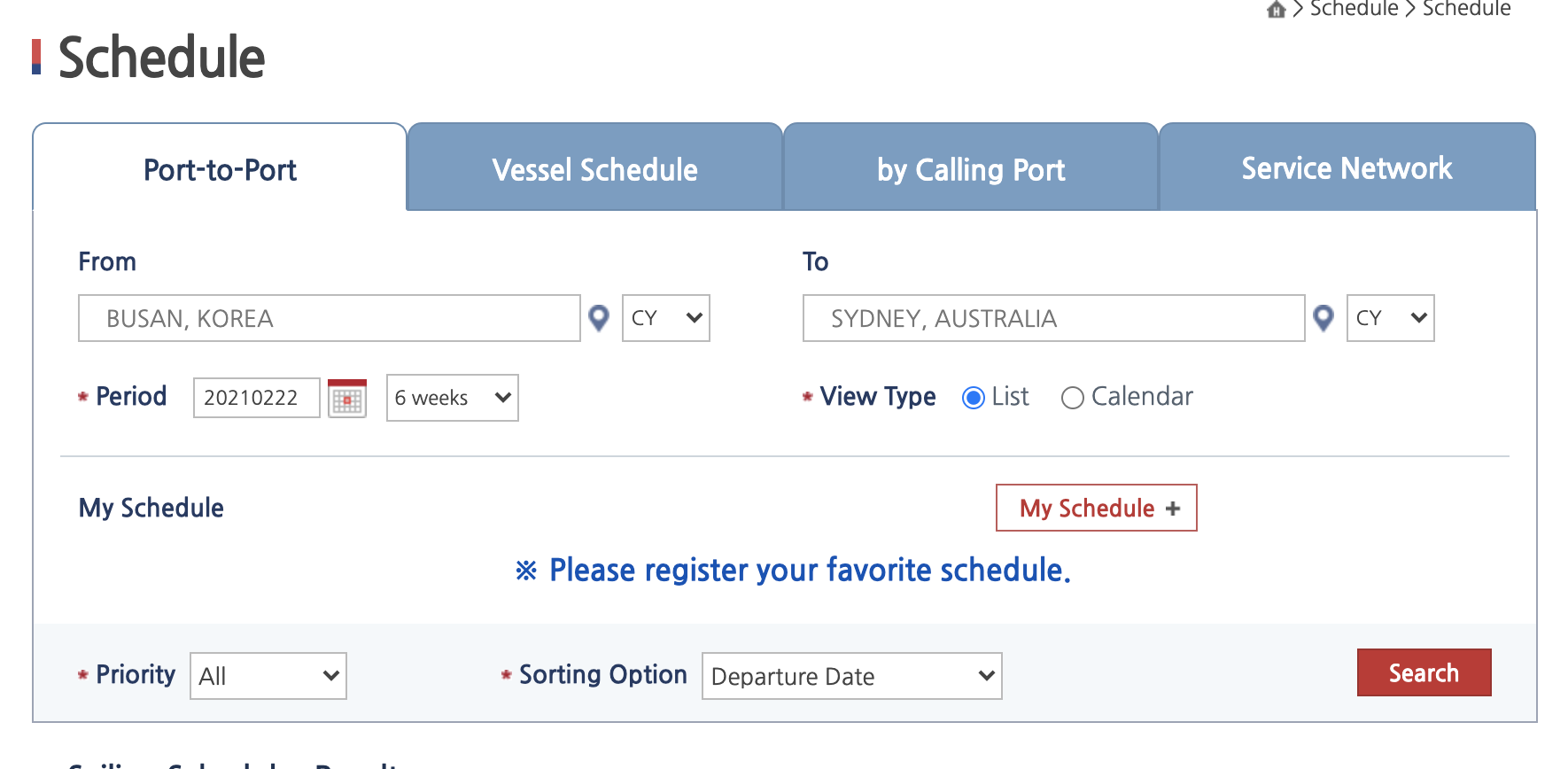This screenshot has height=769, width=1568.
Task: Open the by Calling Port tab
Action: (x=971, y=167)
